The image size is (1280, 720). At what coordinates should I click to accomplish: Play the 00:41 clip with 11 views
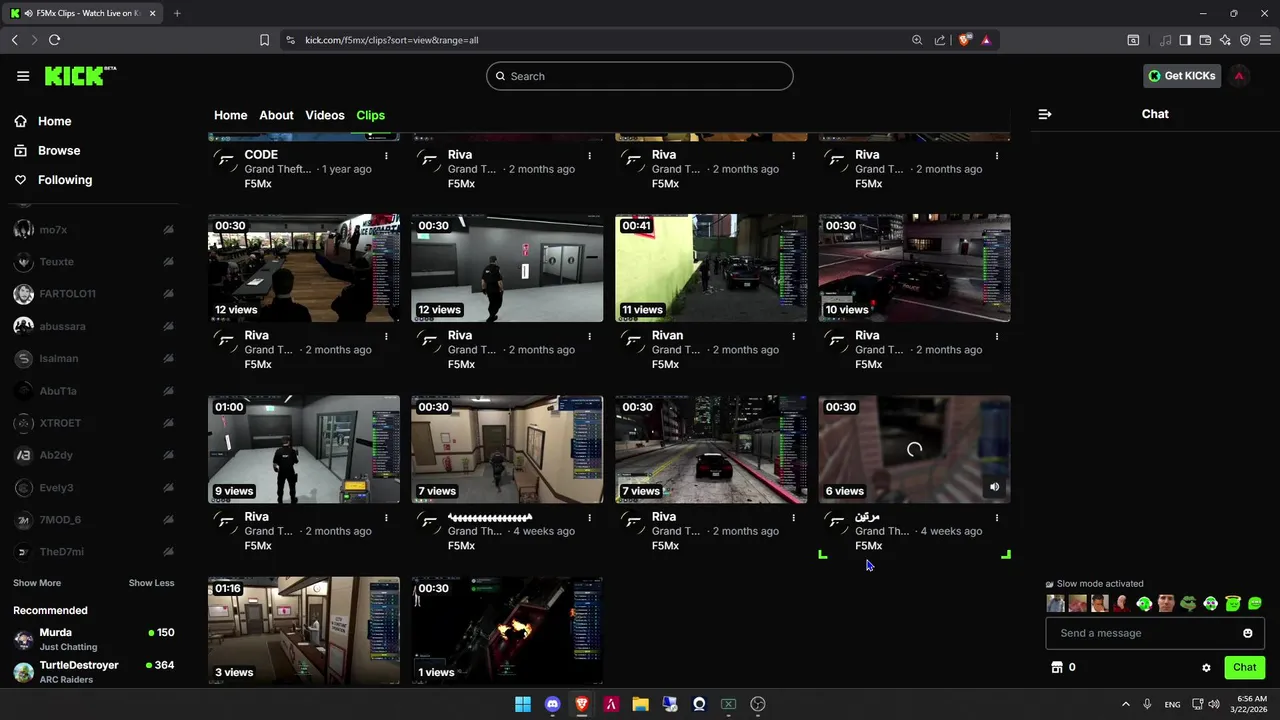coord(711,268)
